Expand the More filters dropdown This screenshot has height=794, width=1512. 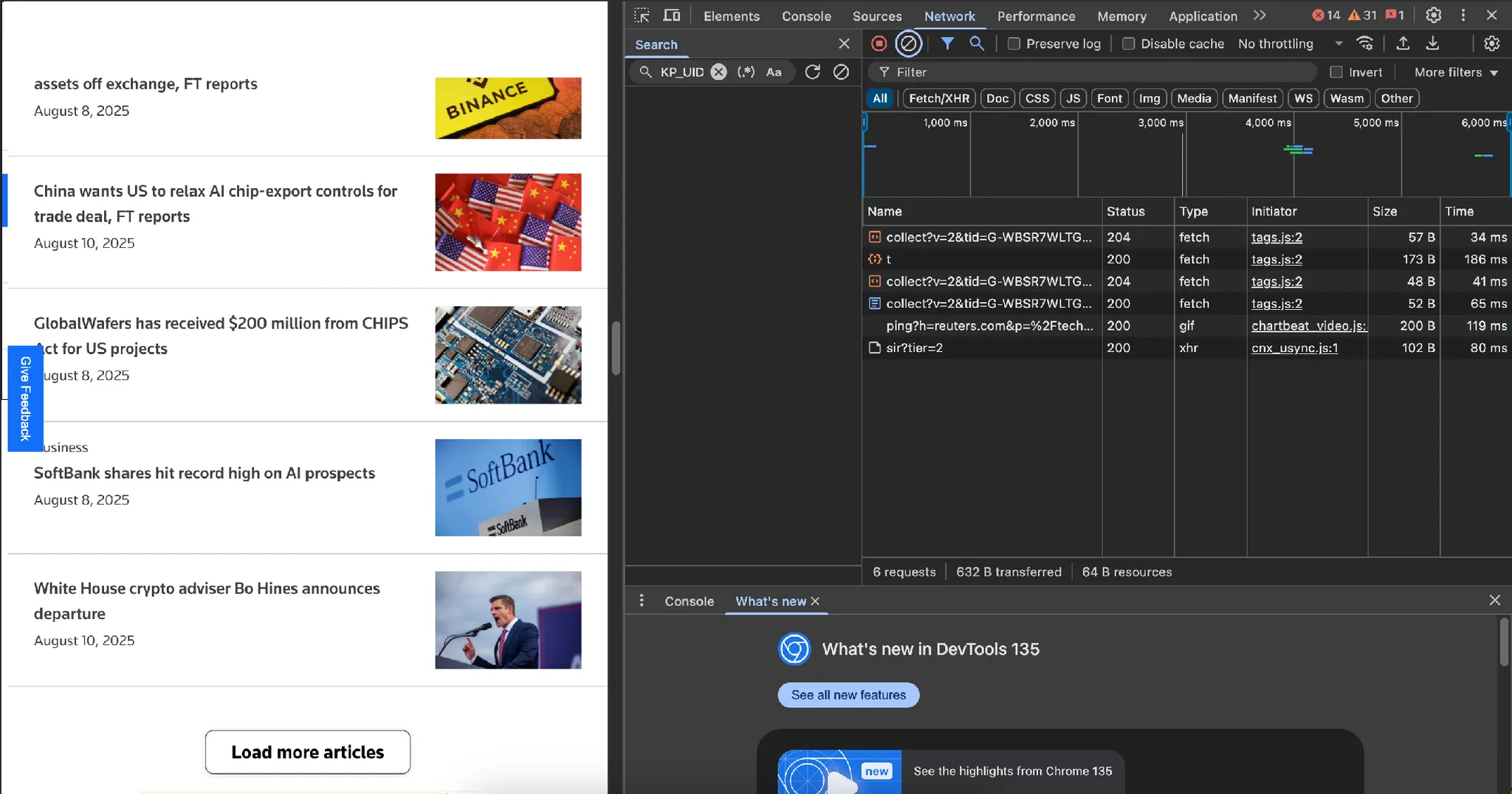(1455, 72)
